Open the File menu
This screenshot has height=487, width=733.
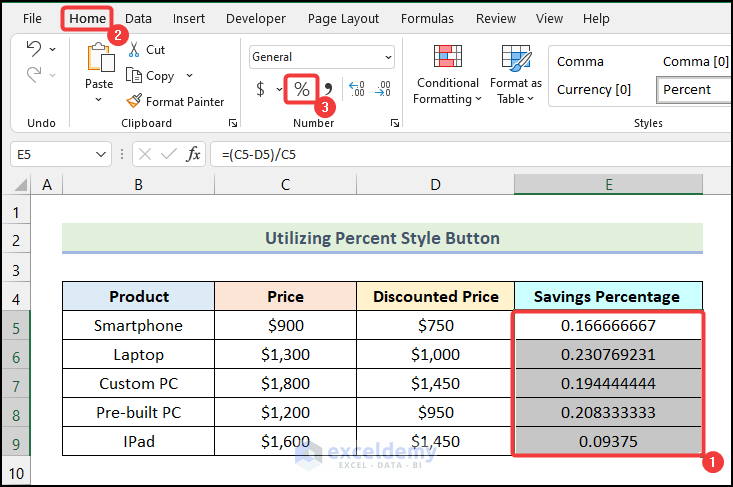tap(32, 18)
